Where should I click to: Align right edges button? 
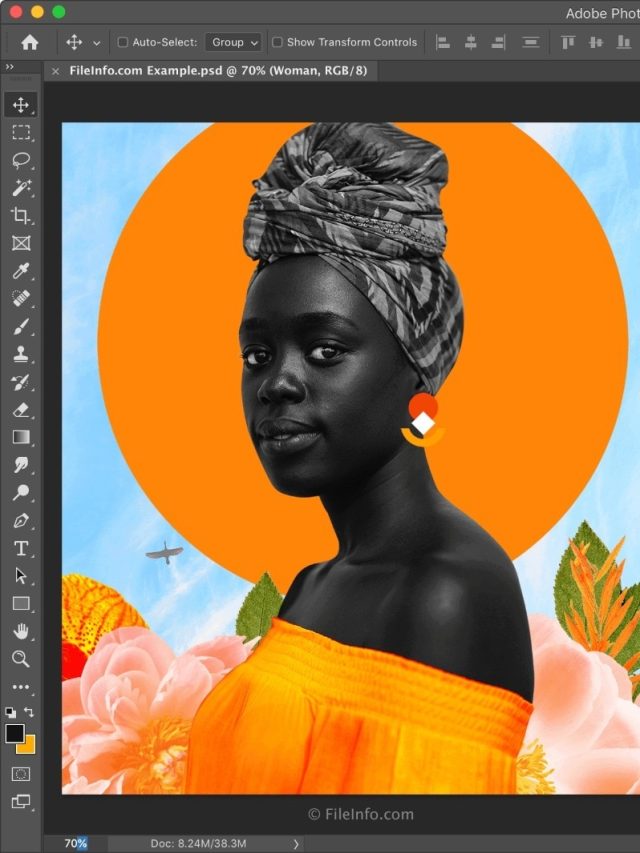(499, 42)
